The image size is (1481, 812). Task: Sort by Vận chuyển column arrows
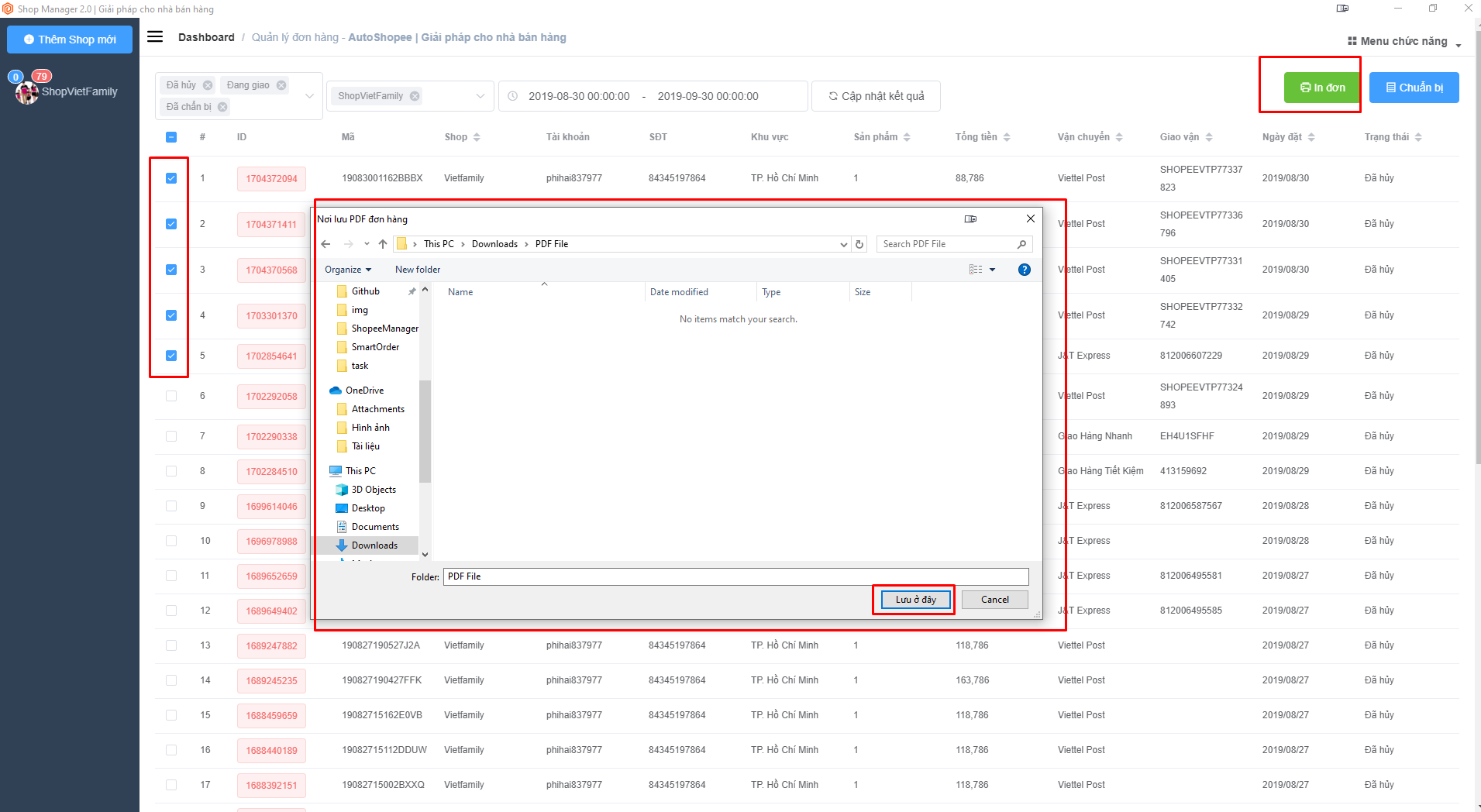[1119, 137]
